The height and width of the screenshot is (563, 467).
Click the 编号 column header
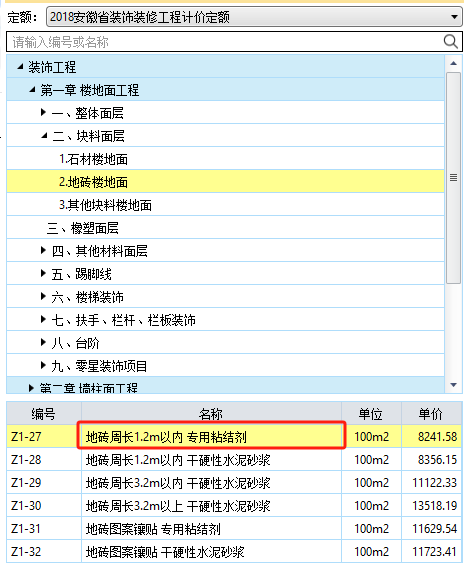tap(43, 414)
